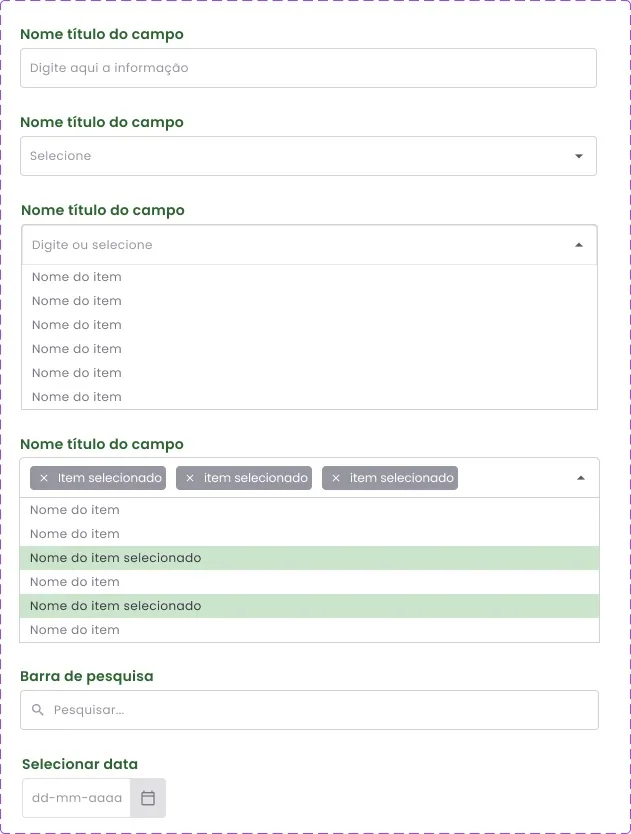Collapse the 'Digite ou selecione' list arrow
Screen dimensions: 631x834
[579, 245]
